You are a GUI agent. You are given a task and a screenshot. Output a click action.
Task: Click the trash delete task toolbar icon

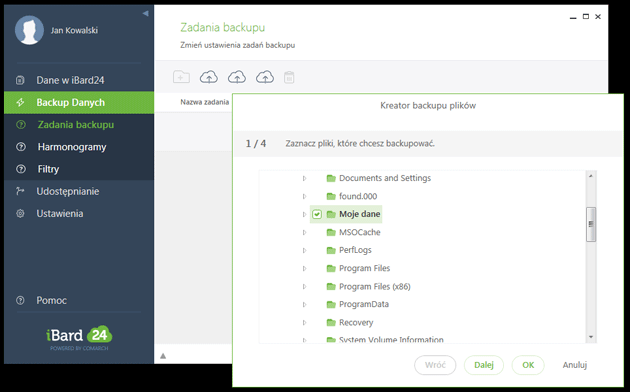[289, 77]
